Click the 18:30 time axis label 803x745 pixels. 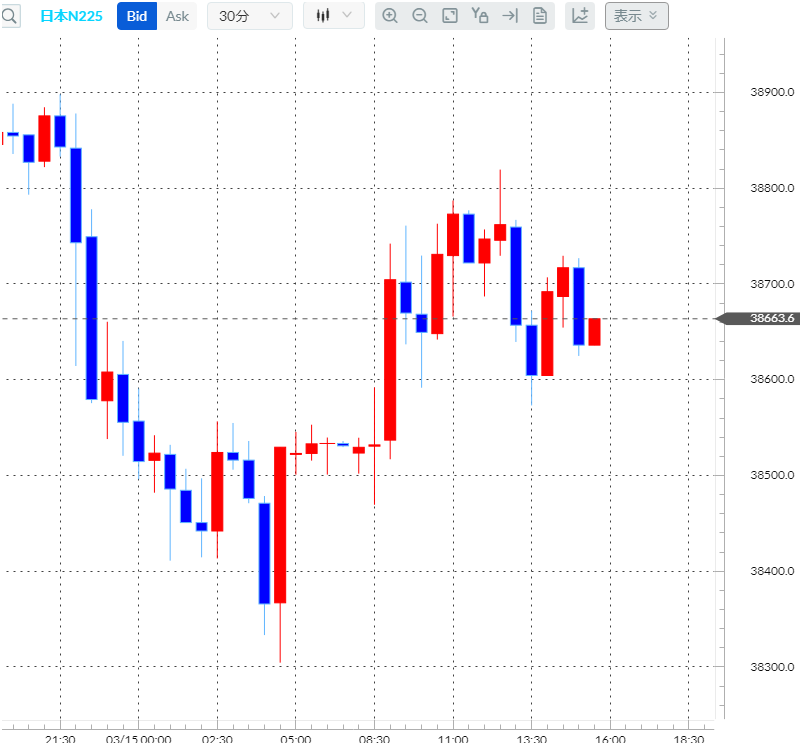click(689, 739)
